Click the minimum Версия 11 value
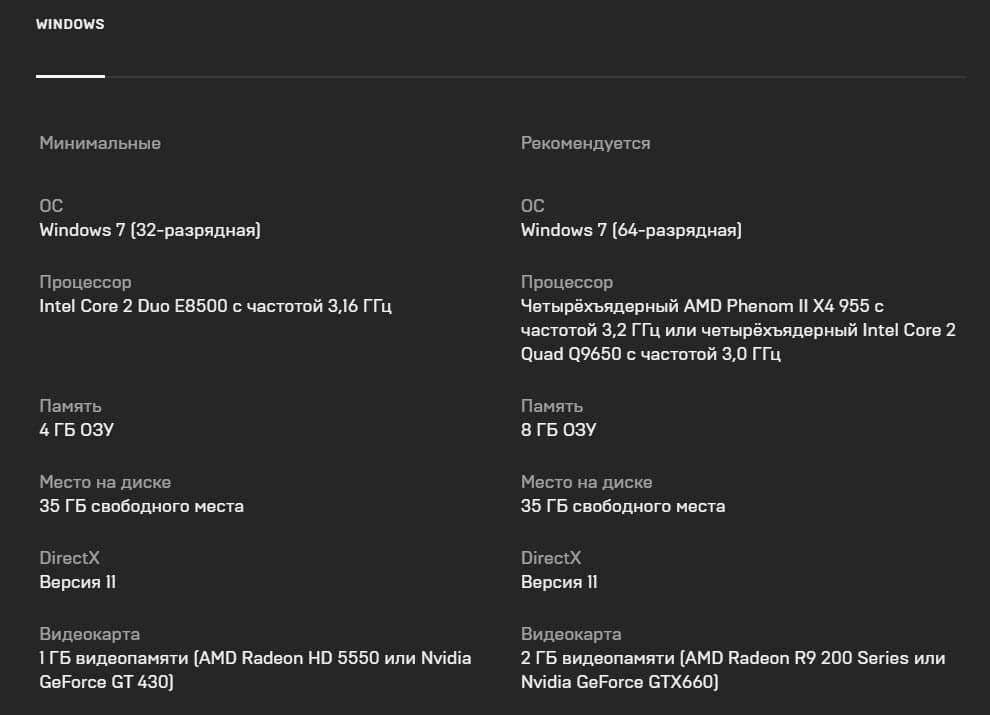Screen dimensions: 990x715 (78, 582)
